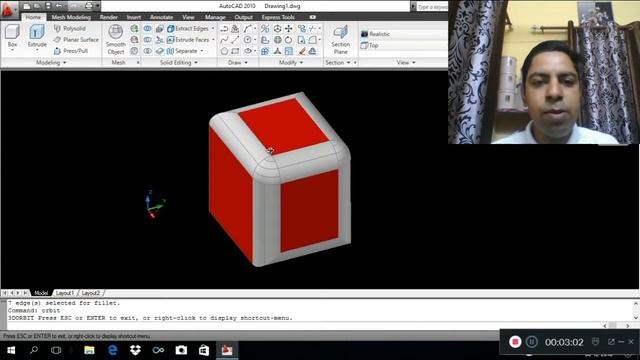640x360 pixels.
Task: Select the Arc draw tool
Action: point(247,29)
